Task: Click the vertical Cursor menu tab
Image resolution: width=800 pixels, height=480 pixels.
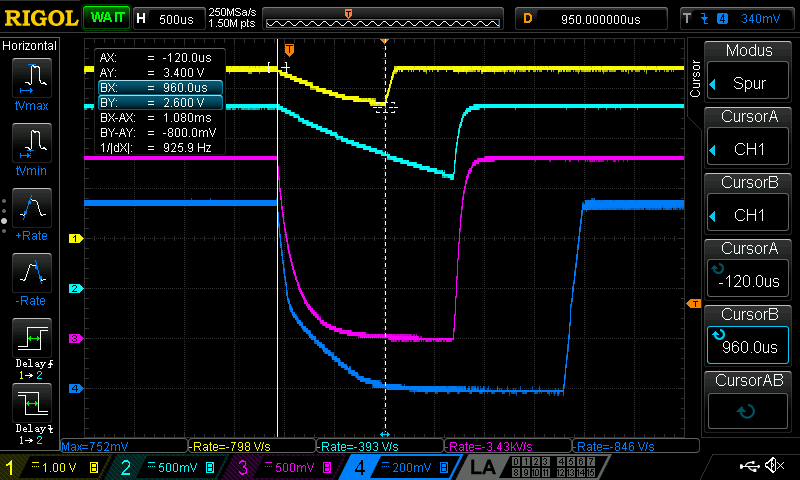Action: pyautogui.click(x=695, y=79)
